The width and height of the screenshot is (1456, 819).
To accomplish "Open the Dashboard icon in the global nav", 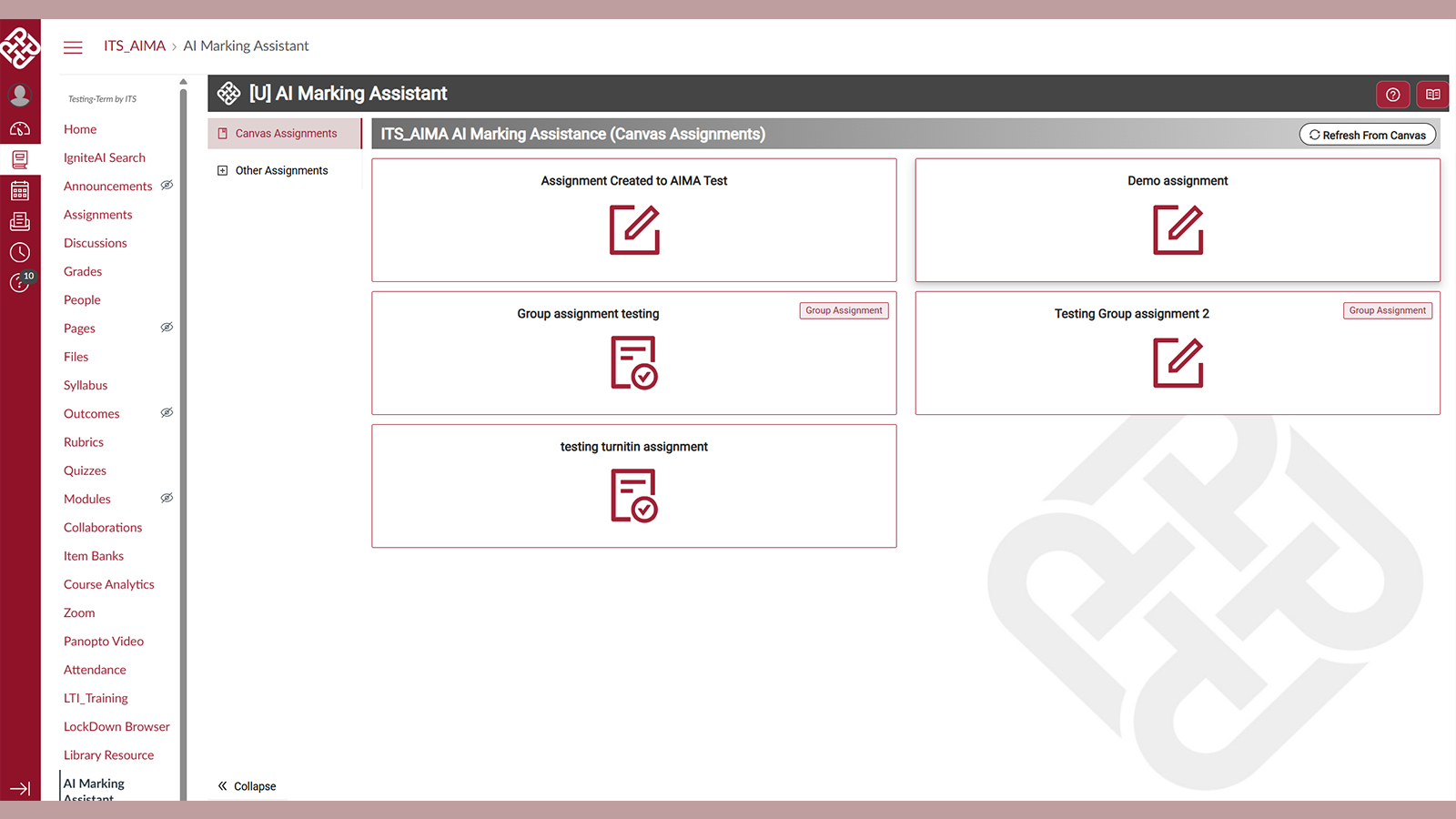I will [20, 128].
